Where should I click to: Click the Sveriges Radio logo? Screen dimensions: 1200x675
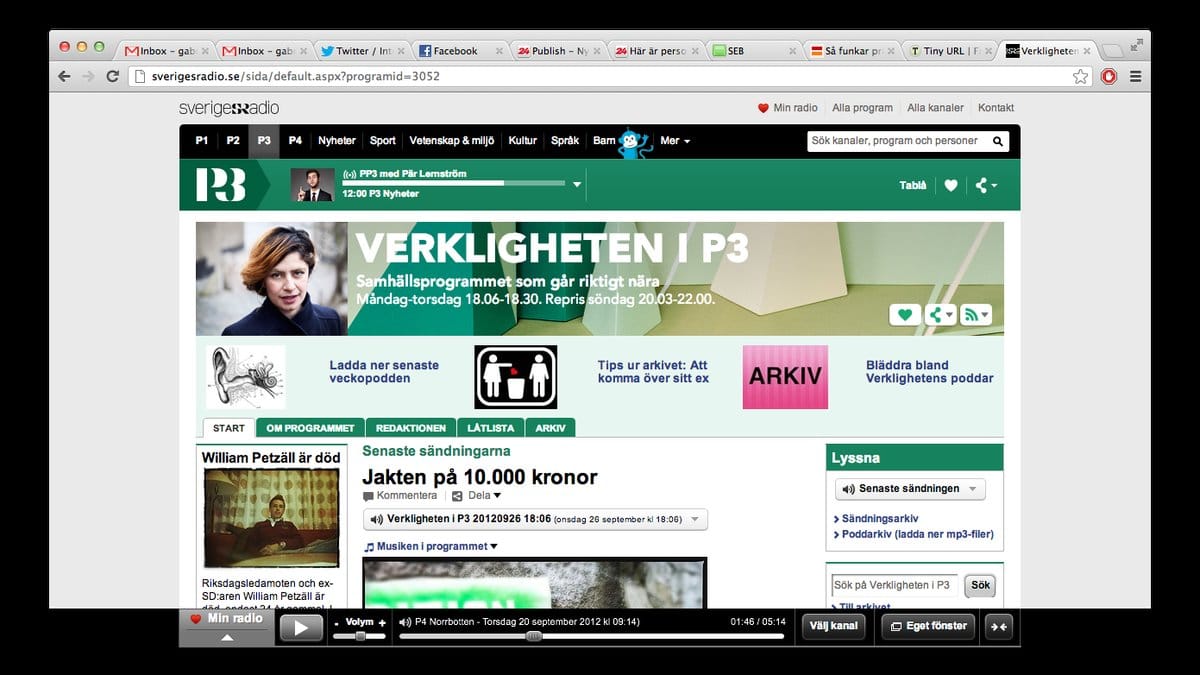tap(229, 108)
